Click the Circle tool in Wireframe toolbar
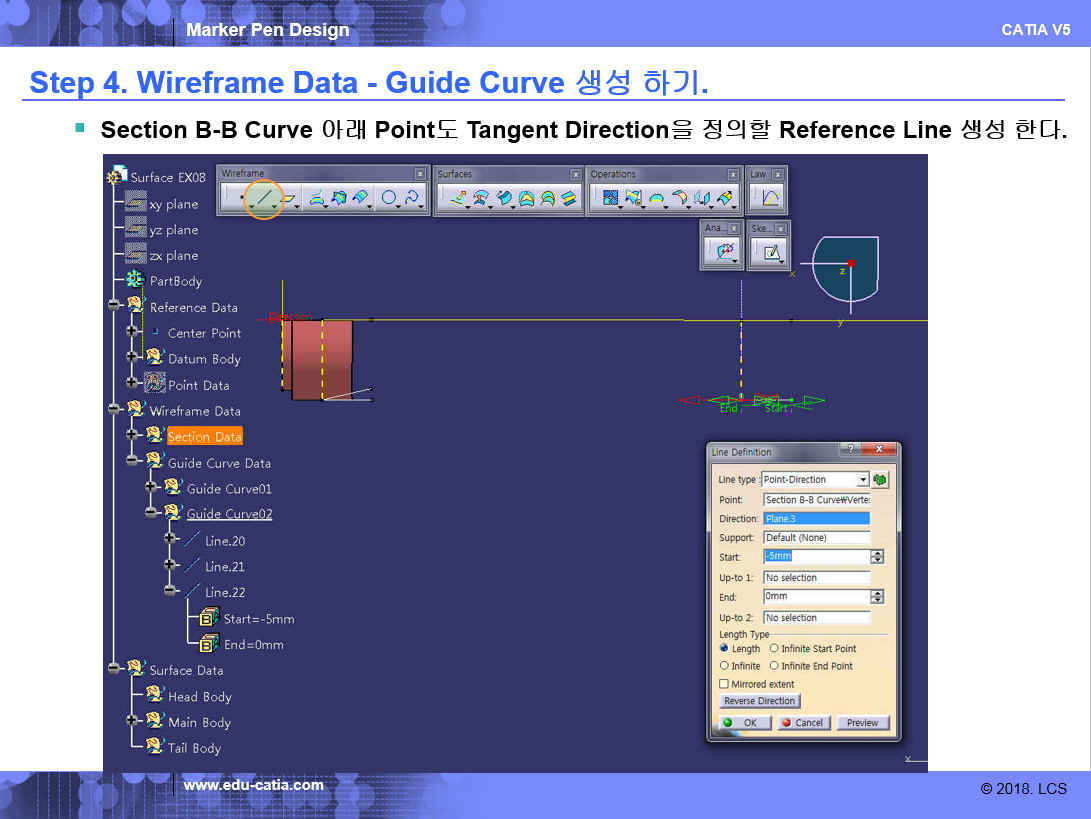 (389, 198)
